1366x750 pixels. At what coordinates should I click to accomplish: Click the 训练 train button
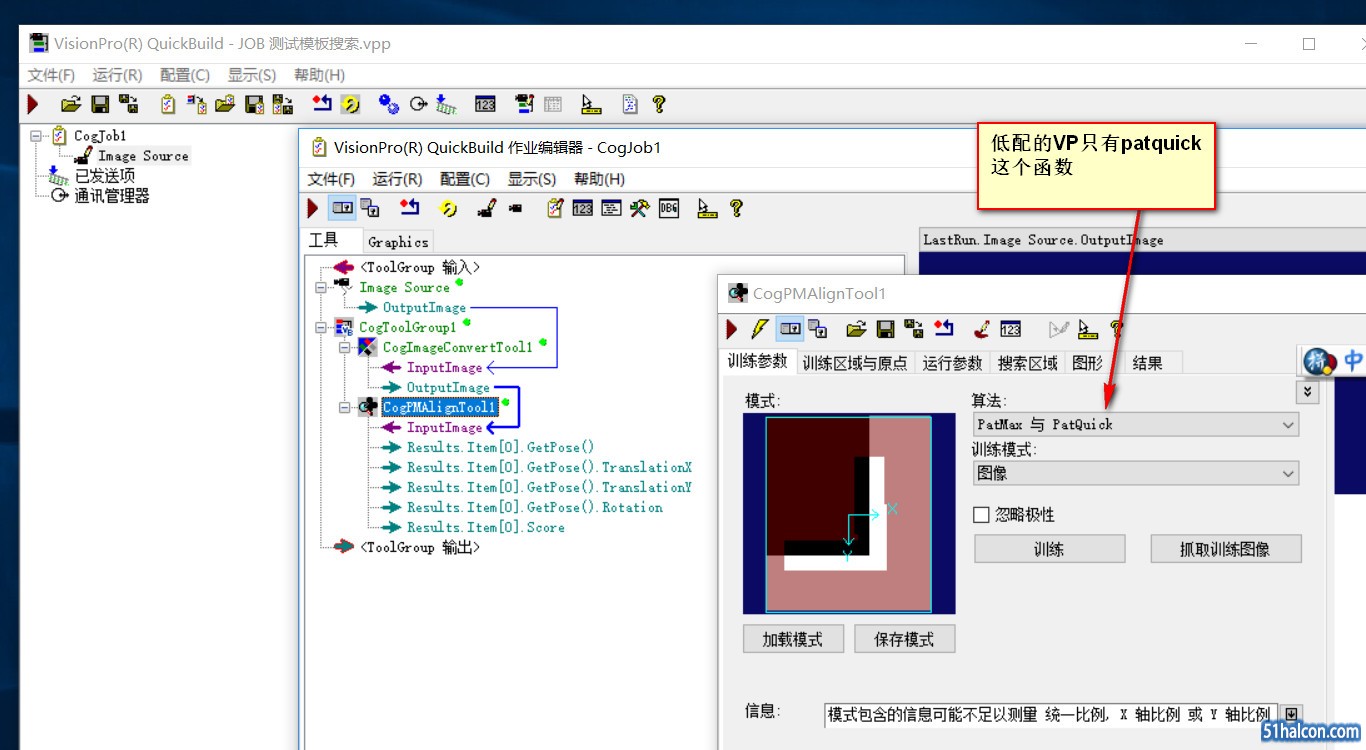click(x=1050, y=549)
